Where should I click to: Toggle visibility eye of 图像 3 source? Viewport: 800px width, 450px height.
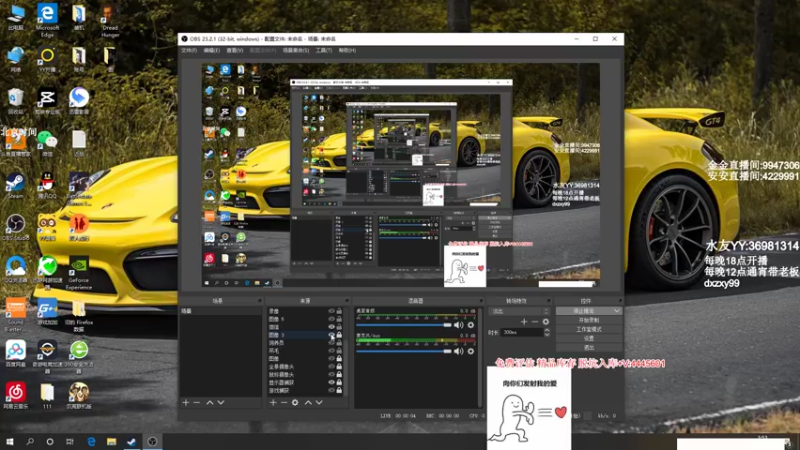click(x=332, y=335)
